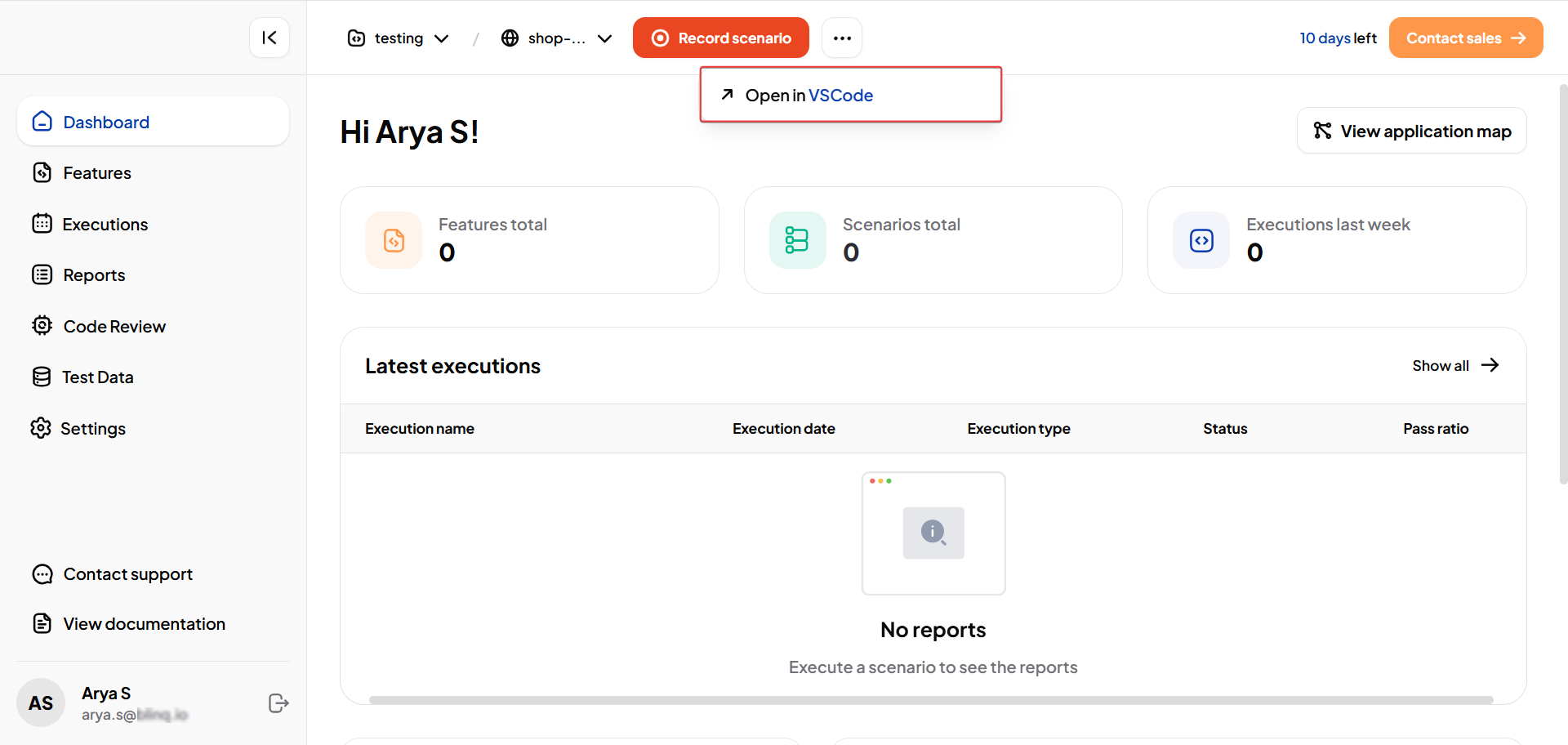The height and width of the screenshot is (745, 1568).
Task: Click the no-reports placeholder illustration
Action: pos(933,533)
